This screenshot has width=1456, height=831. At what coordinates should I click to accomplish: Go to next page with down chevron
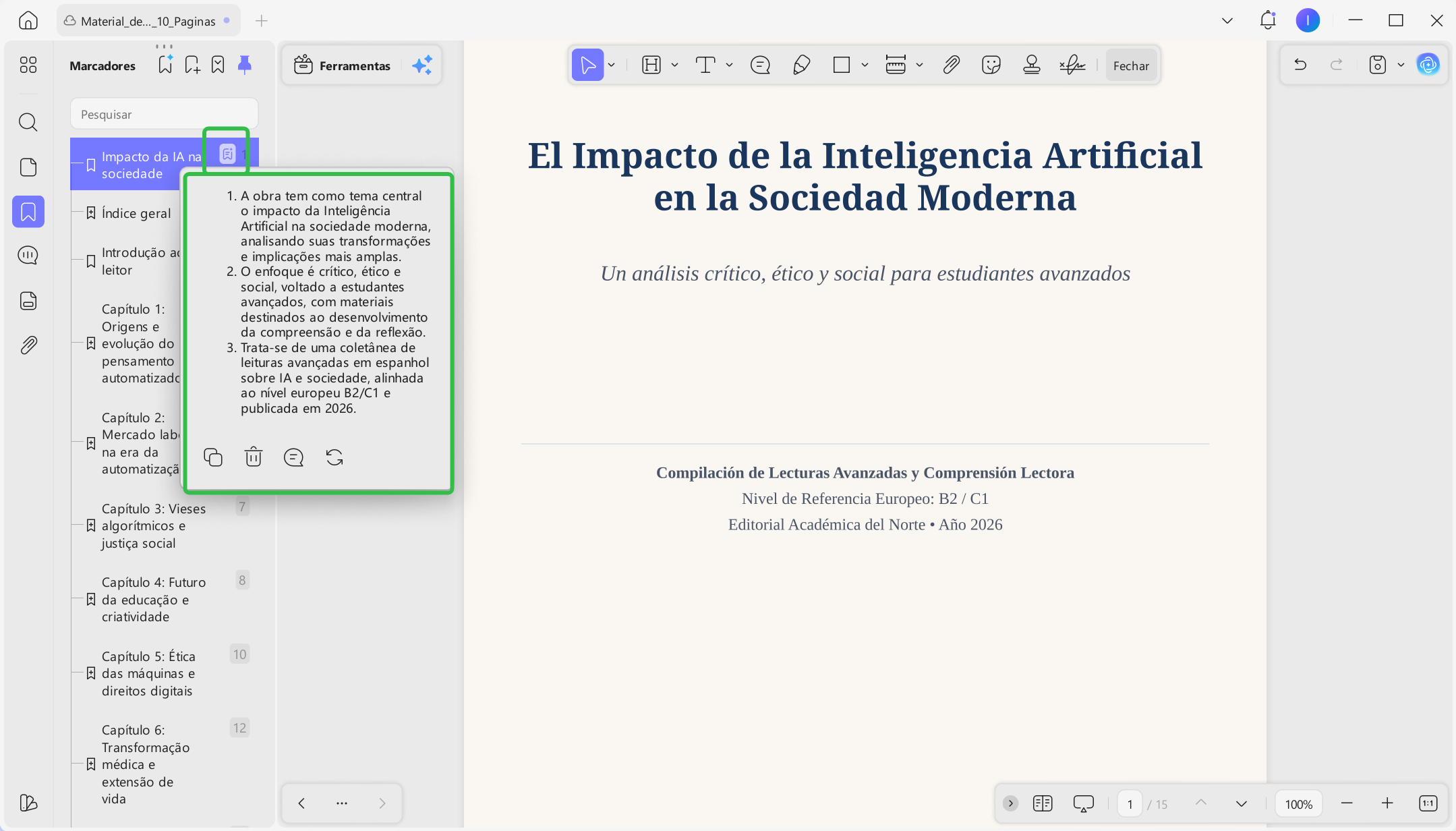1241,803
